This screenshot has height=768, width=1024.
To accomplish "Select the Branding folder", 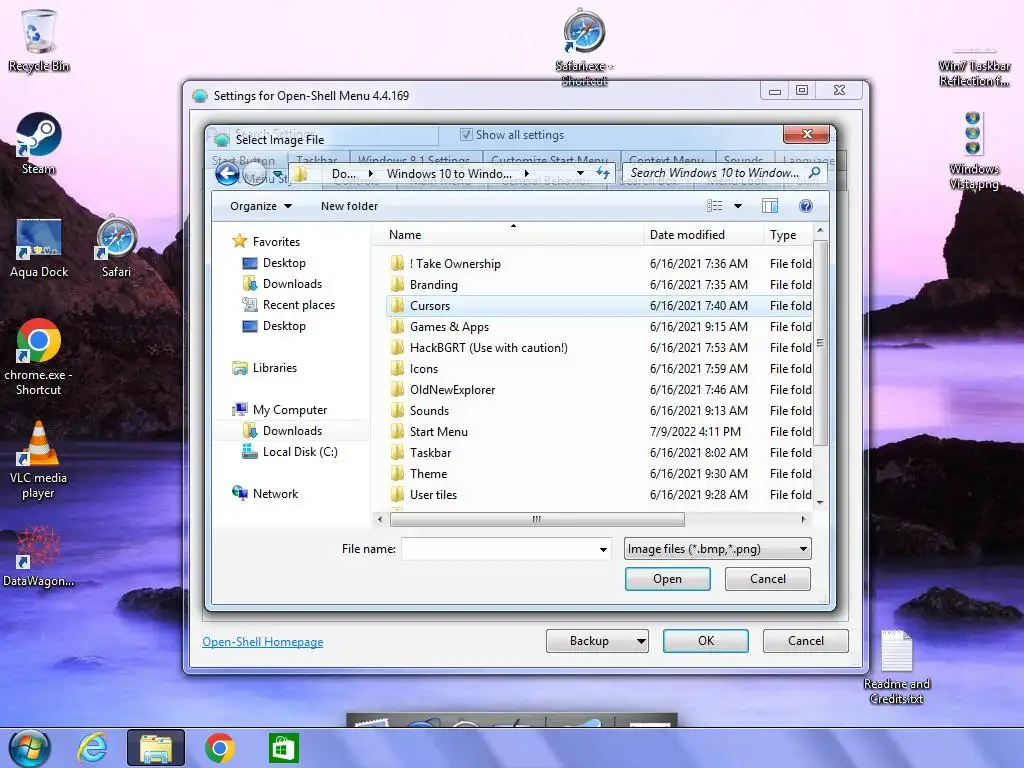I will [x=599, y=285].
